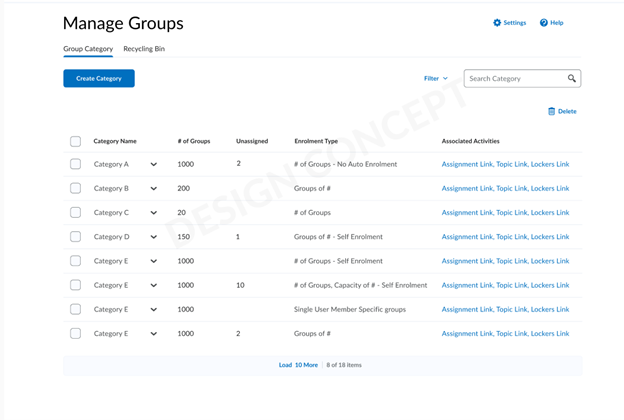
Task: Check Category E row with 10 unassigned
Action: [75, 285]
